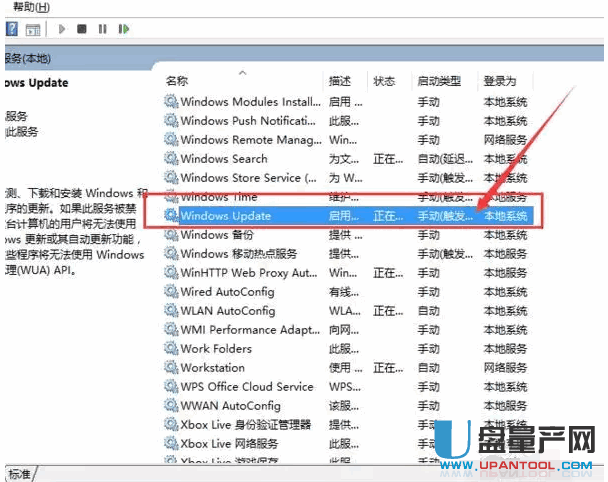Click the gear icon beside Workstation
608x482 pixels.
point(171,368)
